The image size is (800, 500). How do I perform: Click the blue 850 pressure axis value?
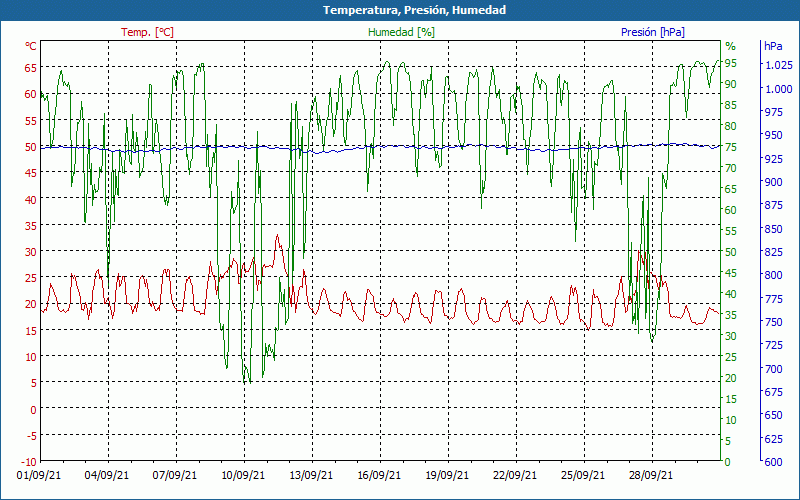pos(773,229)
